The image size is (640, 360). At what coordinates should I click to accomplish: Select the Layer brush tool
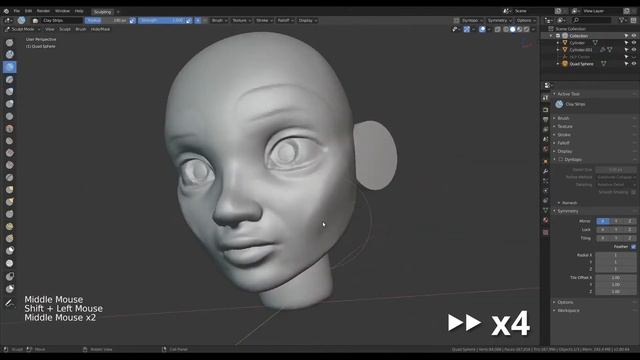click(10, 79)
